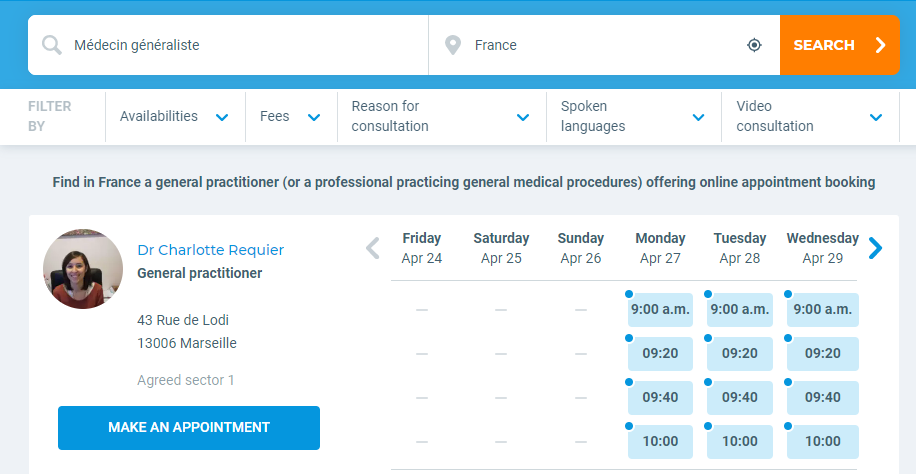The image size is (916, 474).
Task: Click MAKE AN APPOINTMENT button
Action: [x=189, y=428]
